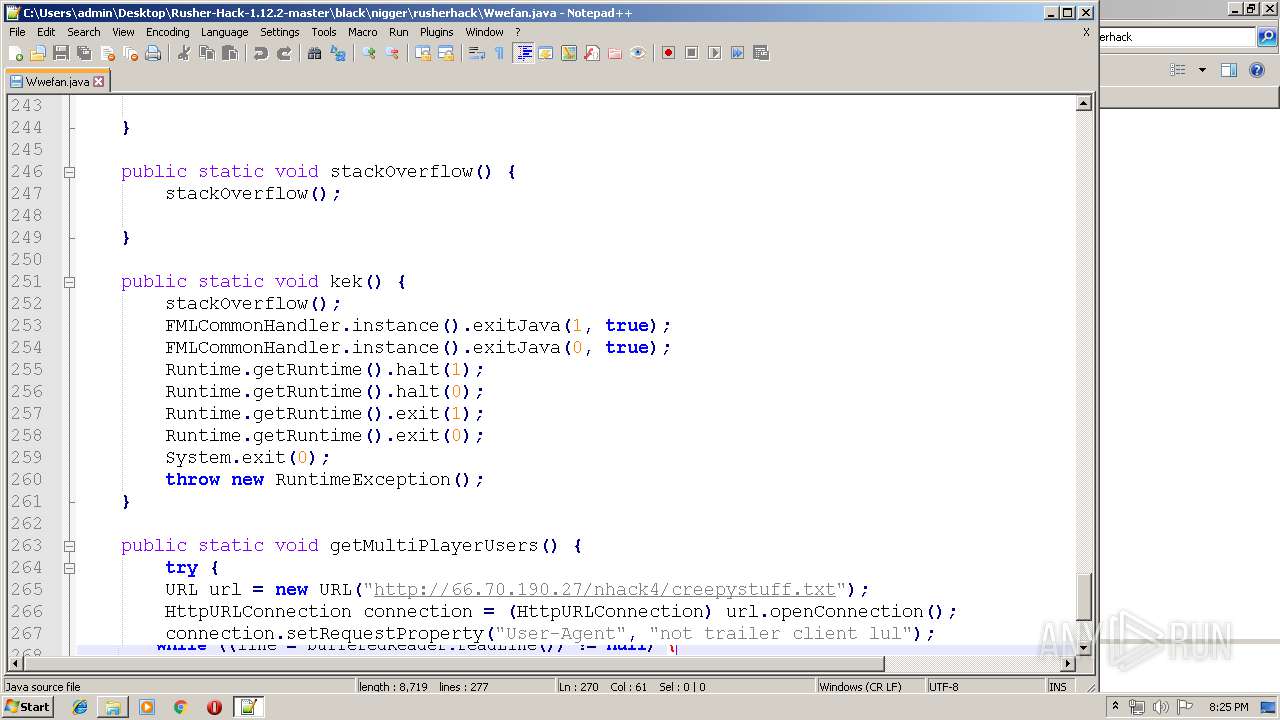Image resolution: width=1280 pixels, height=720 pixels.
Task: Toggle synchronize vertical scrolling icon
Action: tap(423, 53)
